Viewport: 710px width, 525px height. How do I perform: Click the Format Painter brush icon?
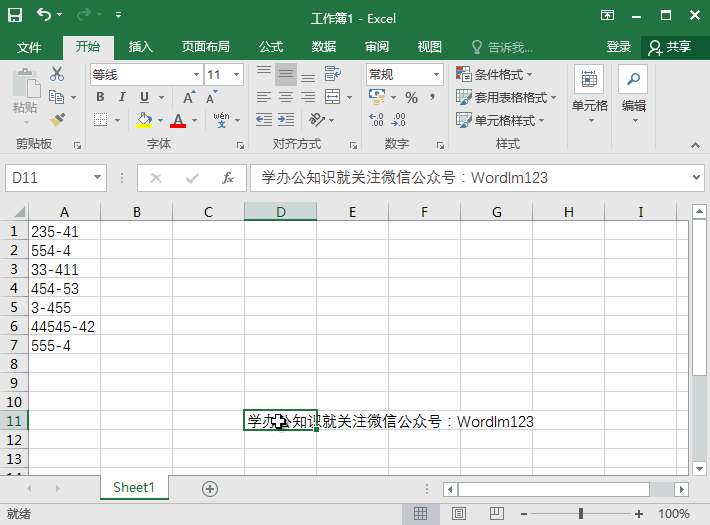click(x=58, y=120)
